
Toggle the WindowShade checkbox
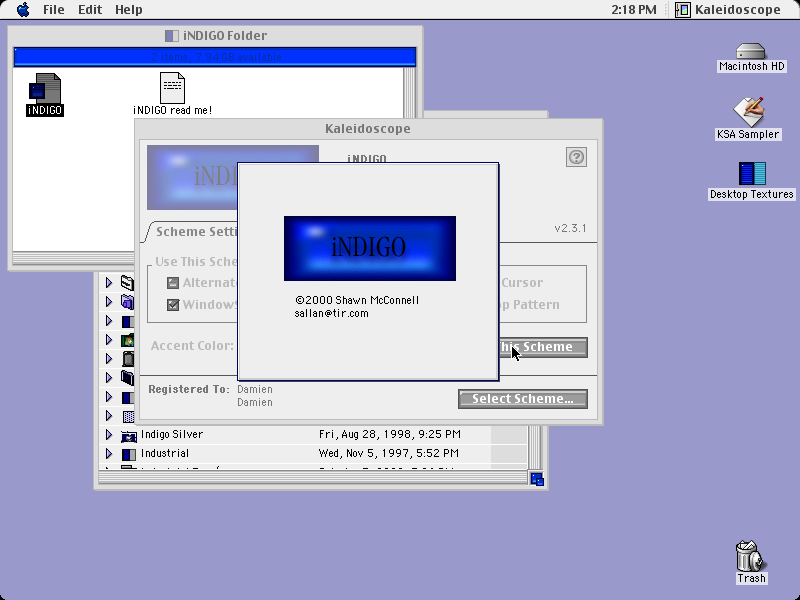[x=173, y=305]
